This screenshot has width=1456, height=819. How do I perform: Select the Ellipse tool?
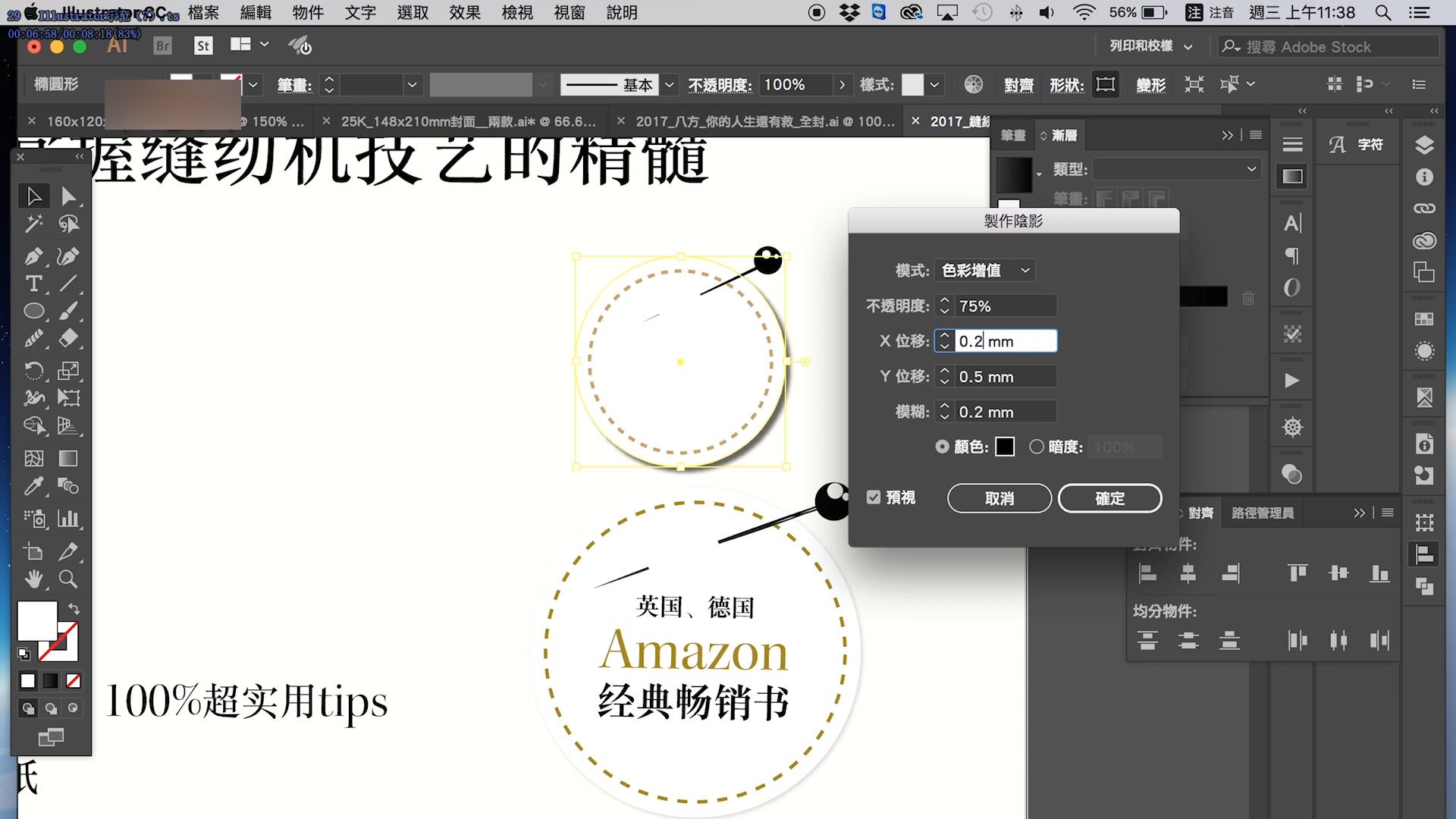pos(34,311)
